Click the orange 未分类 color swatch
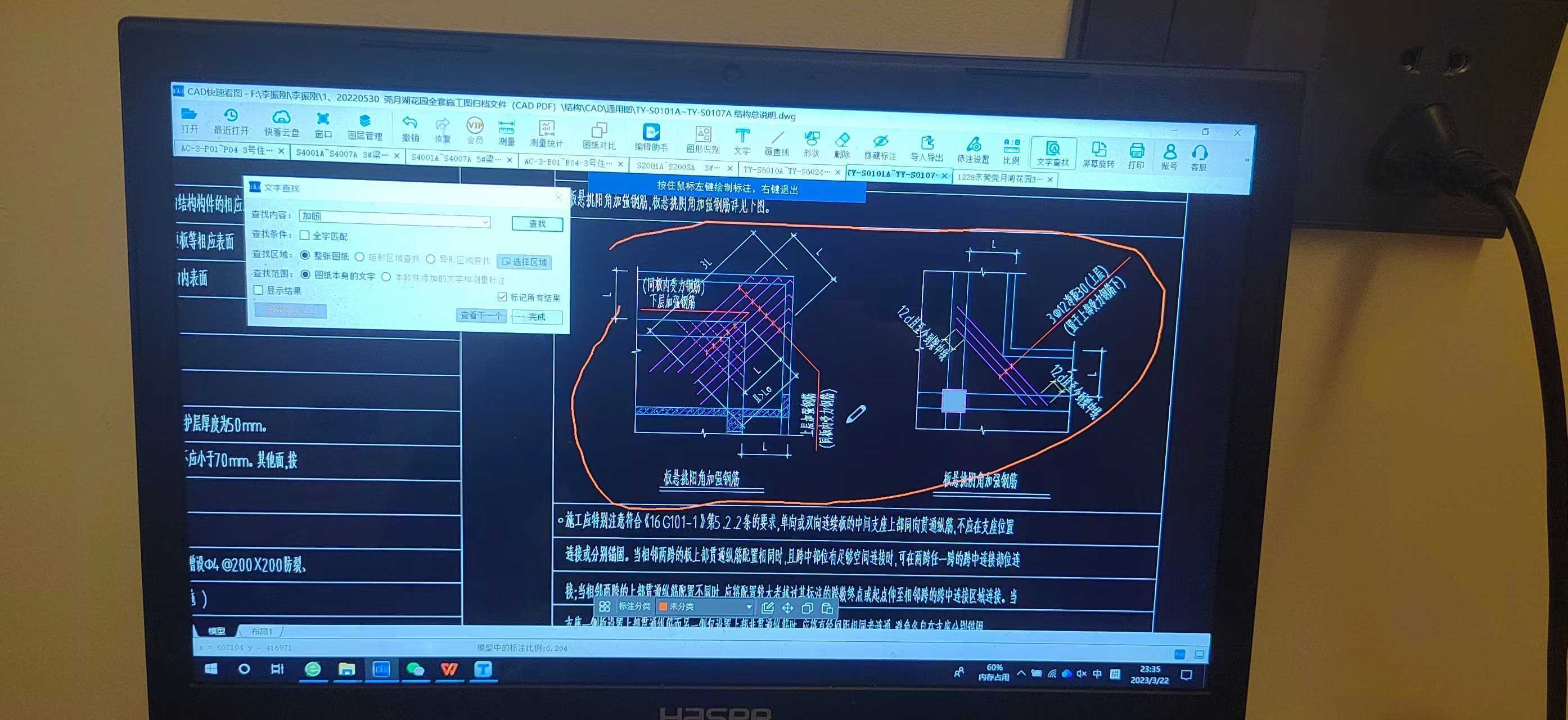The width and height of the screenshot is (1568, 720). tap(664, 606)
